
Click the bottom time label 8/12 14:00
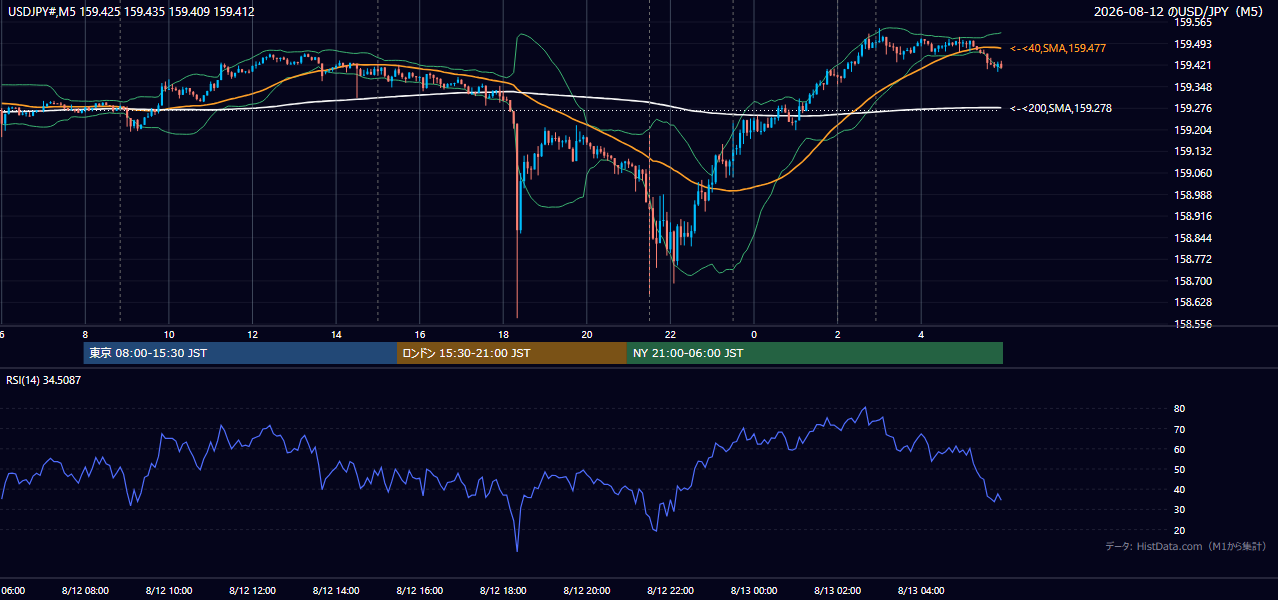[x=336, y=591]
